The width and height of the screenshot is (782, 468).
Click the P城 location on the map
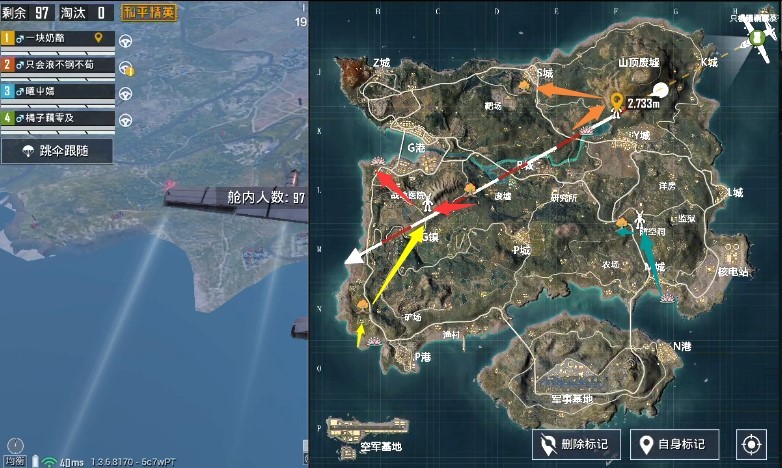(x=522, y=250)
